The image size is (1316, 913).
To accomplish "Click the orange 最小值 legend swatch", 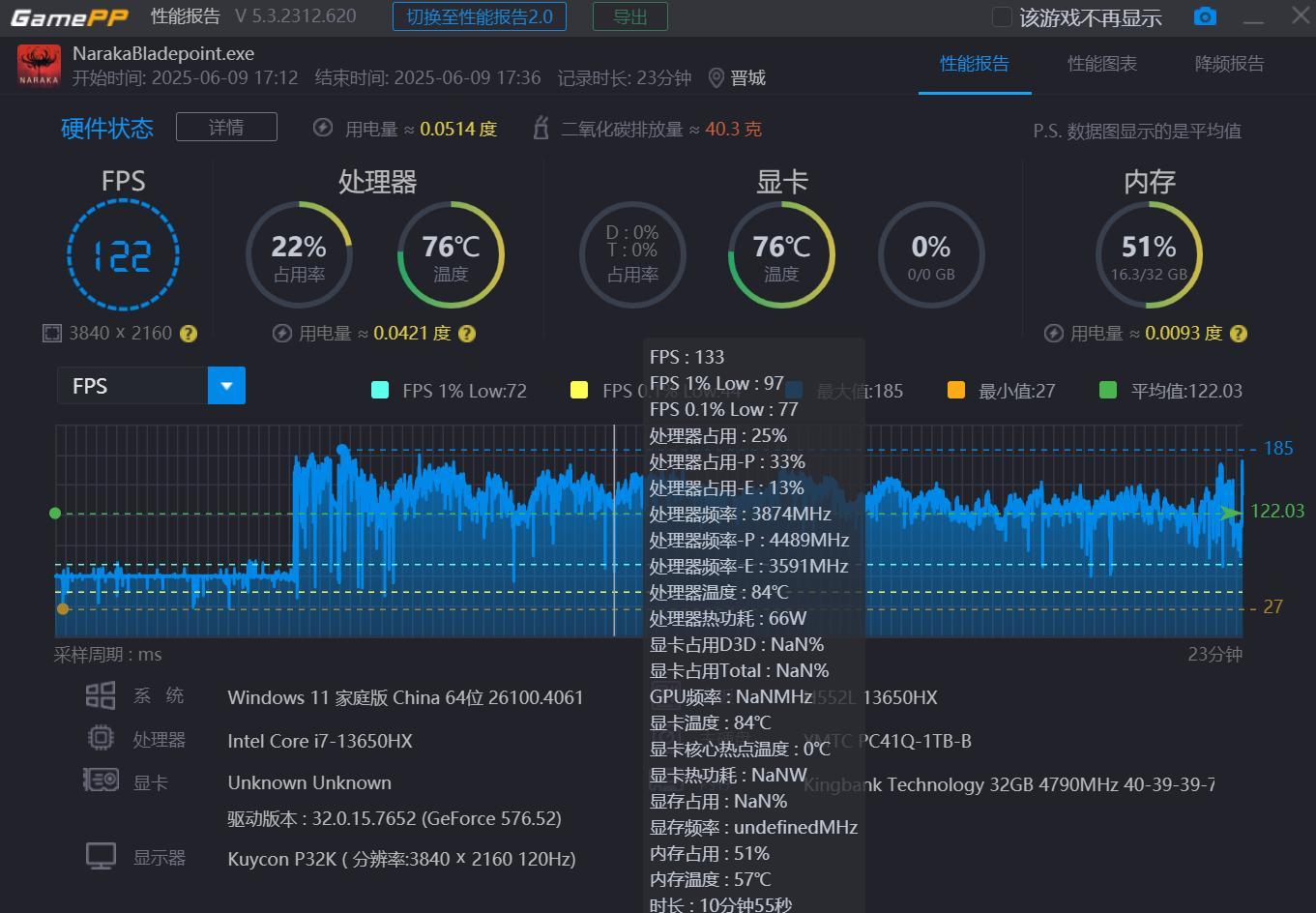I will [x=956, y=390].
